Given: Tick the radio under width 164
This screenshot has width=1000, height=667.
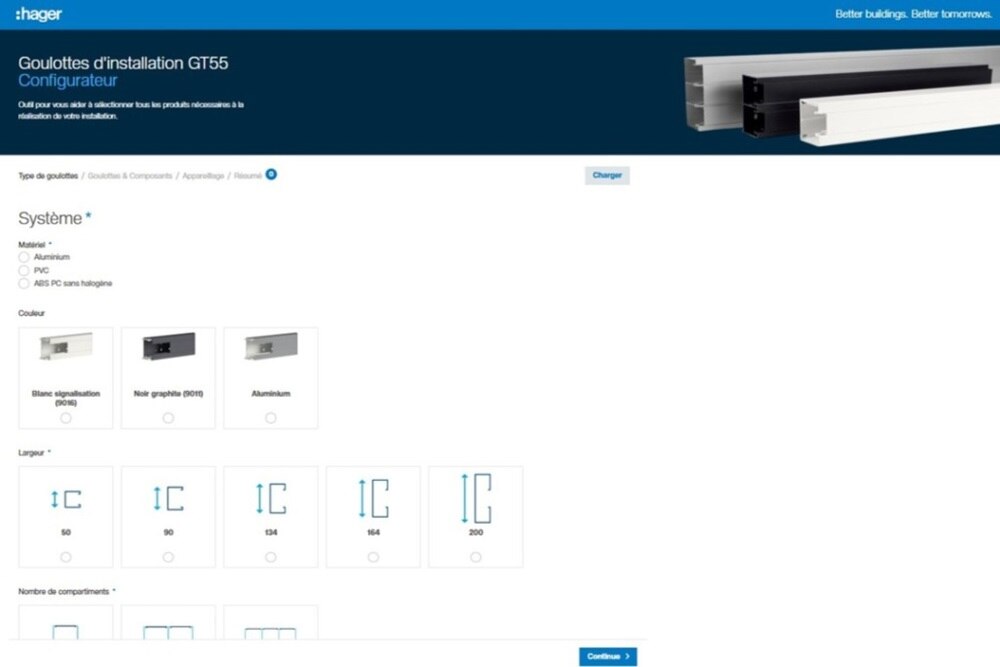Looking at the screenshot, I should tap(373, 557).
